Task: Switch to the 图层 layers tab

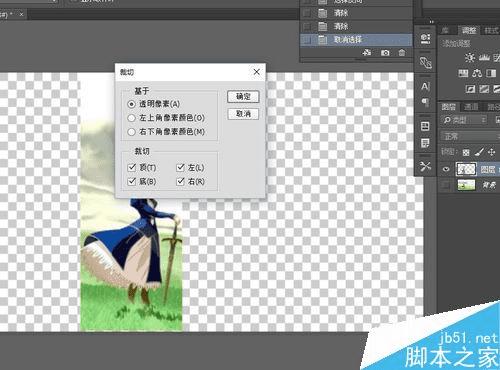Action: point(449,106)
